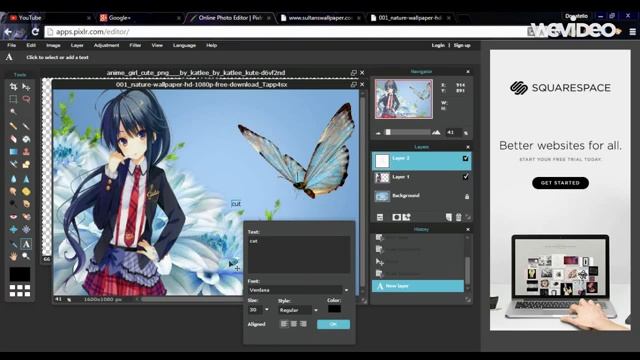Click inside the Text input area
The width and height of the screenshot is (640, 360).
[x=299, y=255]
